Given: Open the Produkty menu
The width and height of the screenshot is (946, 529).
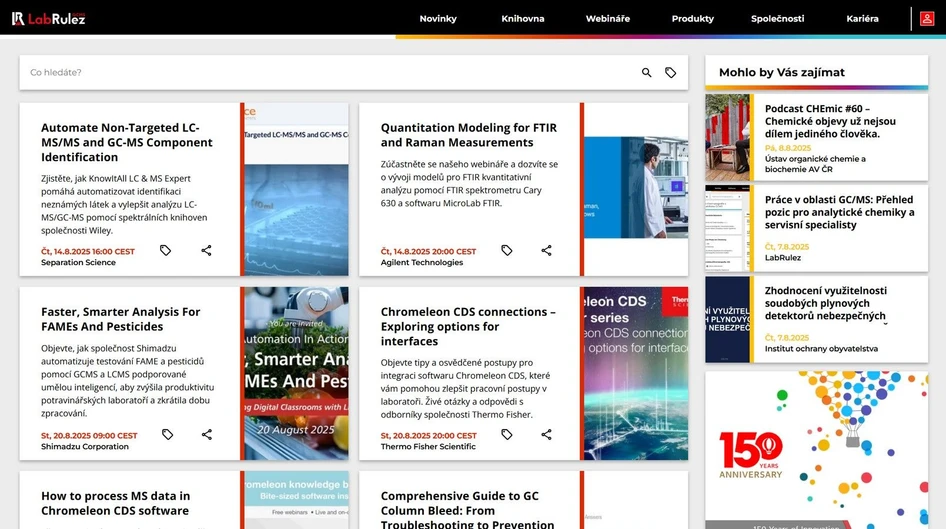Looking at the screenshot, I should (693, 19).
